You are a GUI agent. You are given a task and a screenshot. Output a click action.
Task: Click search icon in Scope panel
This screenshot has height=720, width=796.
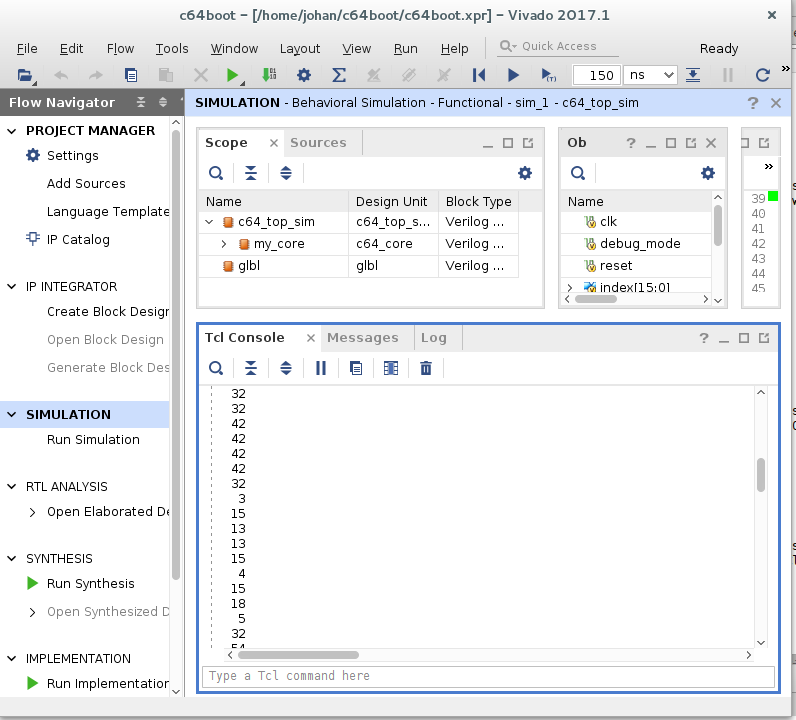(216, 173)
